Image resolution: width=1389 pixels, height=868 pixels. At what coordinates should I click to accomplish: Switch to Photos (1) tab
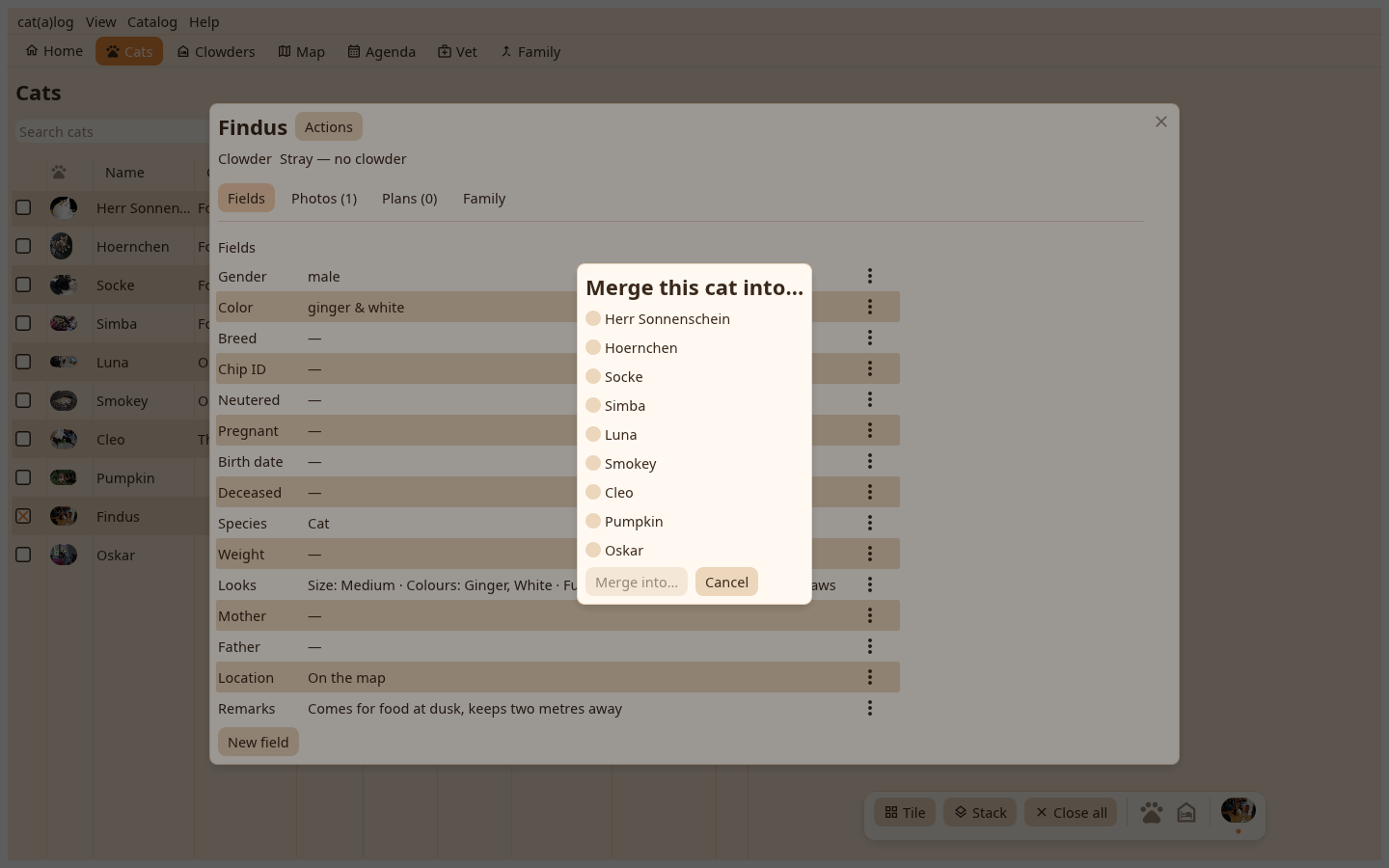(324, 198)
